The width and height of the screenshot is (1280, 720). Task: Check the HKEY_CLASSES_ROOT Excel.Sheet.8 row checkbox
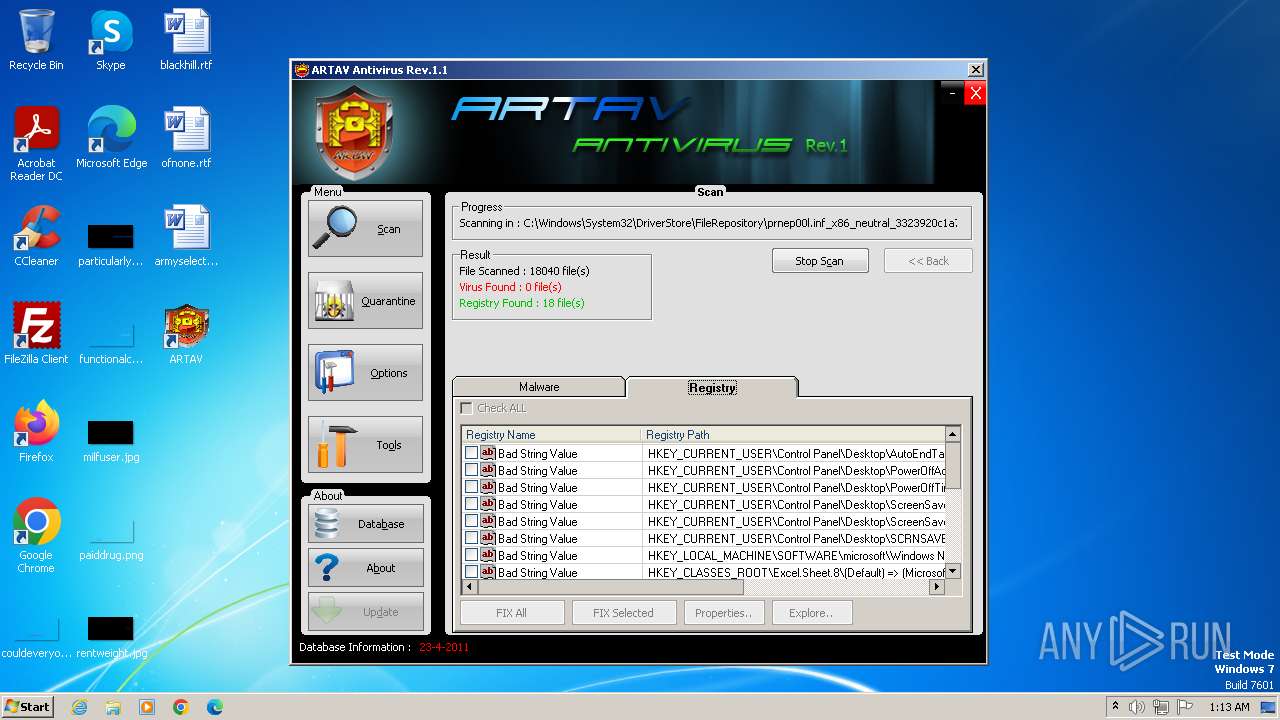(x=471, y=572)
